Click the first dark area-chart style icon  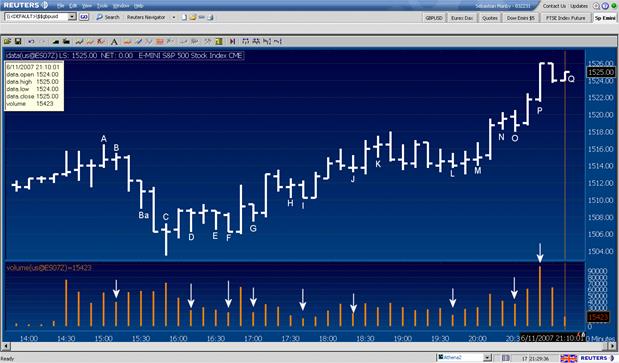pos(56,41)
